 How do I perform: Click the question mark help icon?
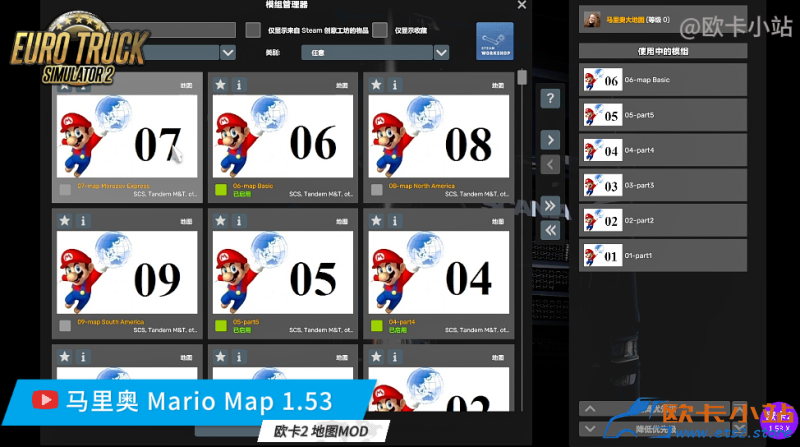coord(550,98)
